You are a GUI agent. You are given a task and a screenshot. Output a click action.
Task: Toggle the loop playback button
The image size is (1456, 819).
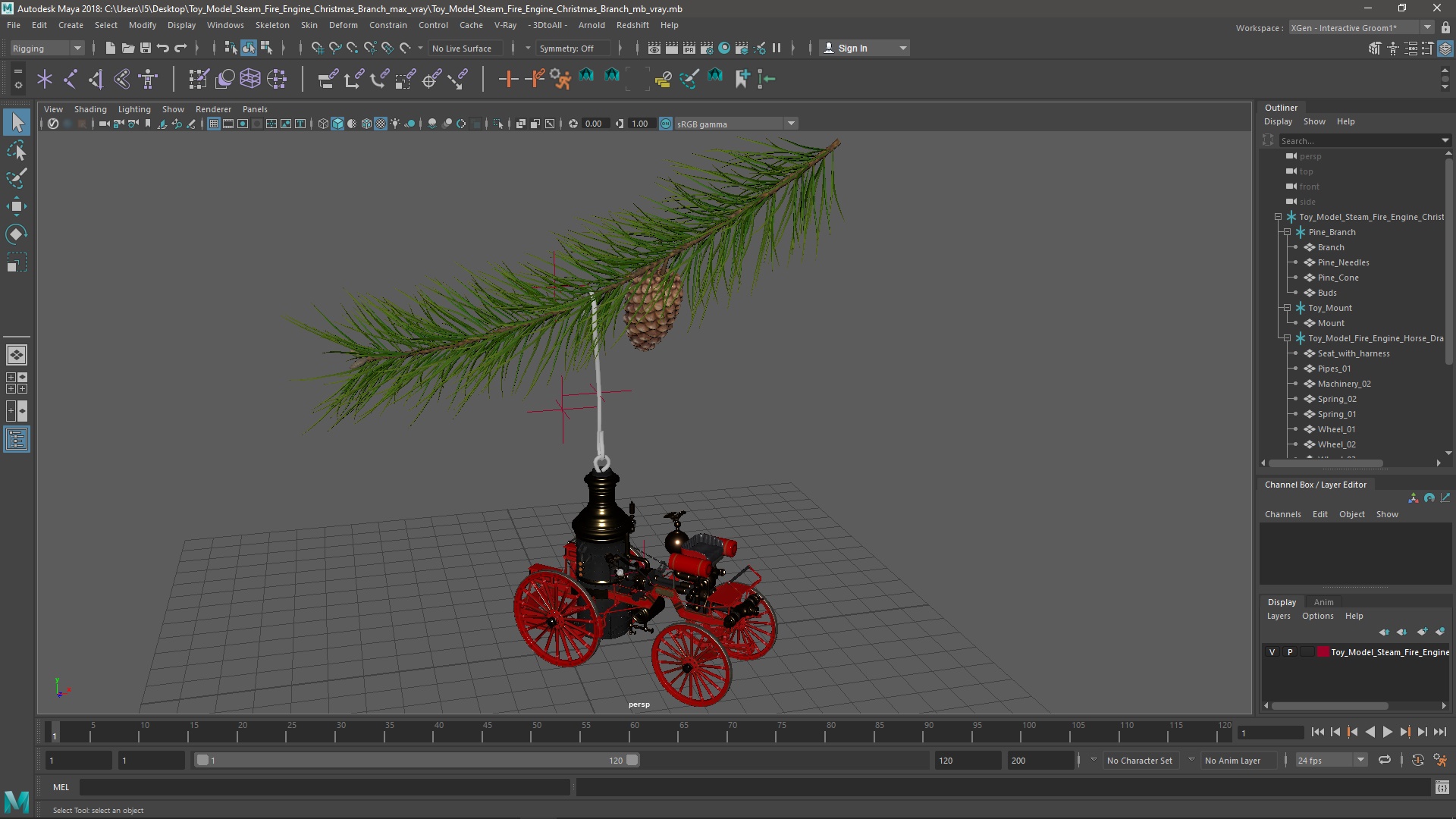click(1385, 760)
